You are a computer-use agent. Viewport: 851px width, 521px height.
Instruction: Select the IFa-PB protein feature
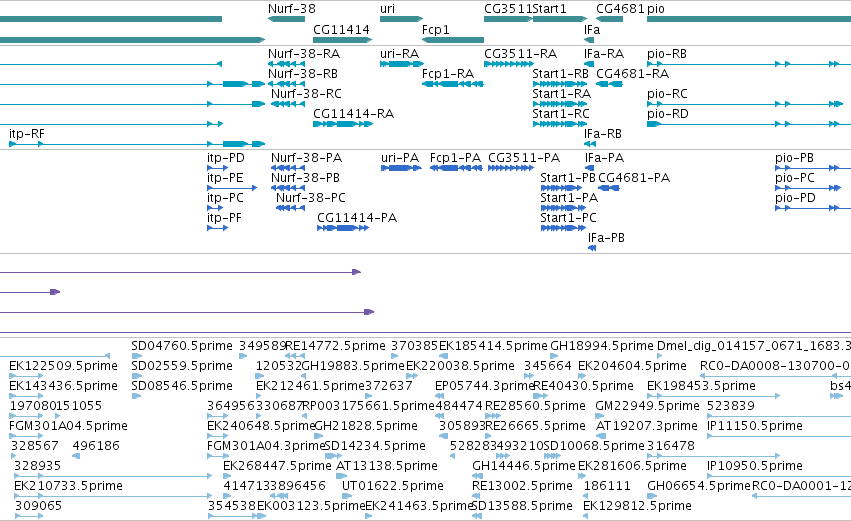592,248
